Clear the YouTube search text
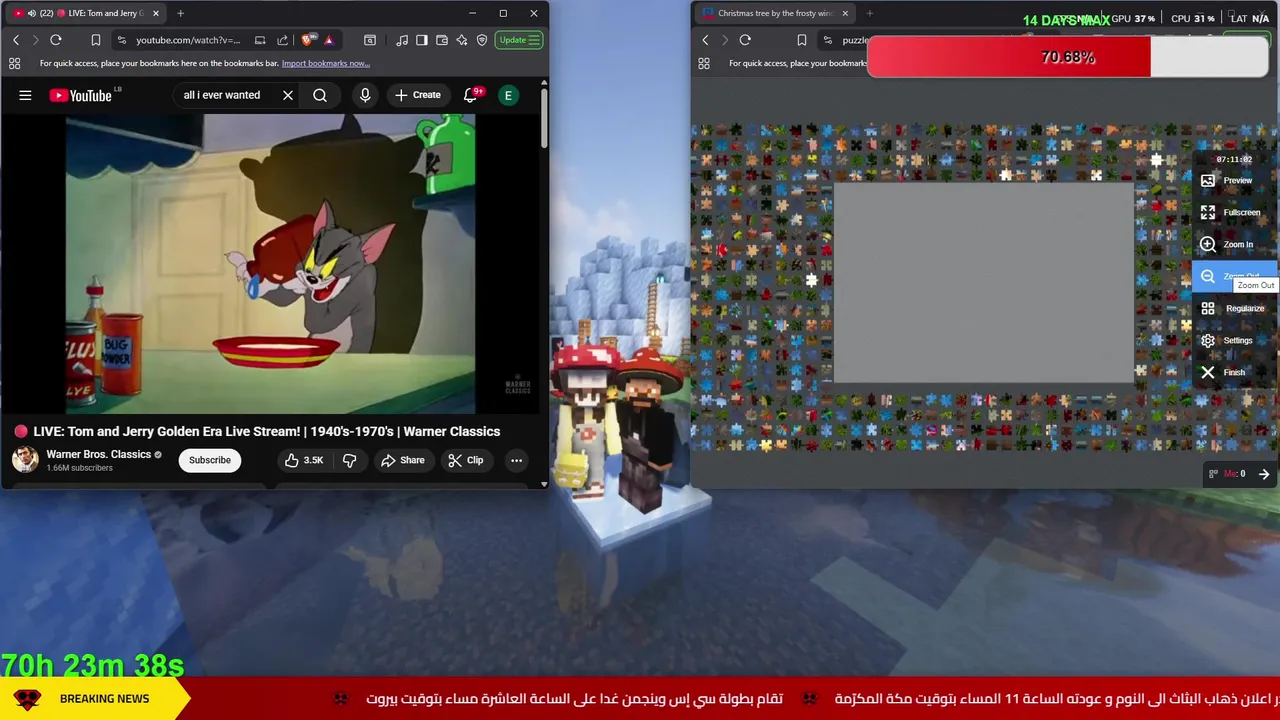The width and height of the screenshot is (1280, 720). (288, 95)
